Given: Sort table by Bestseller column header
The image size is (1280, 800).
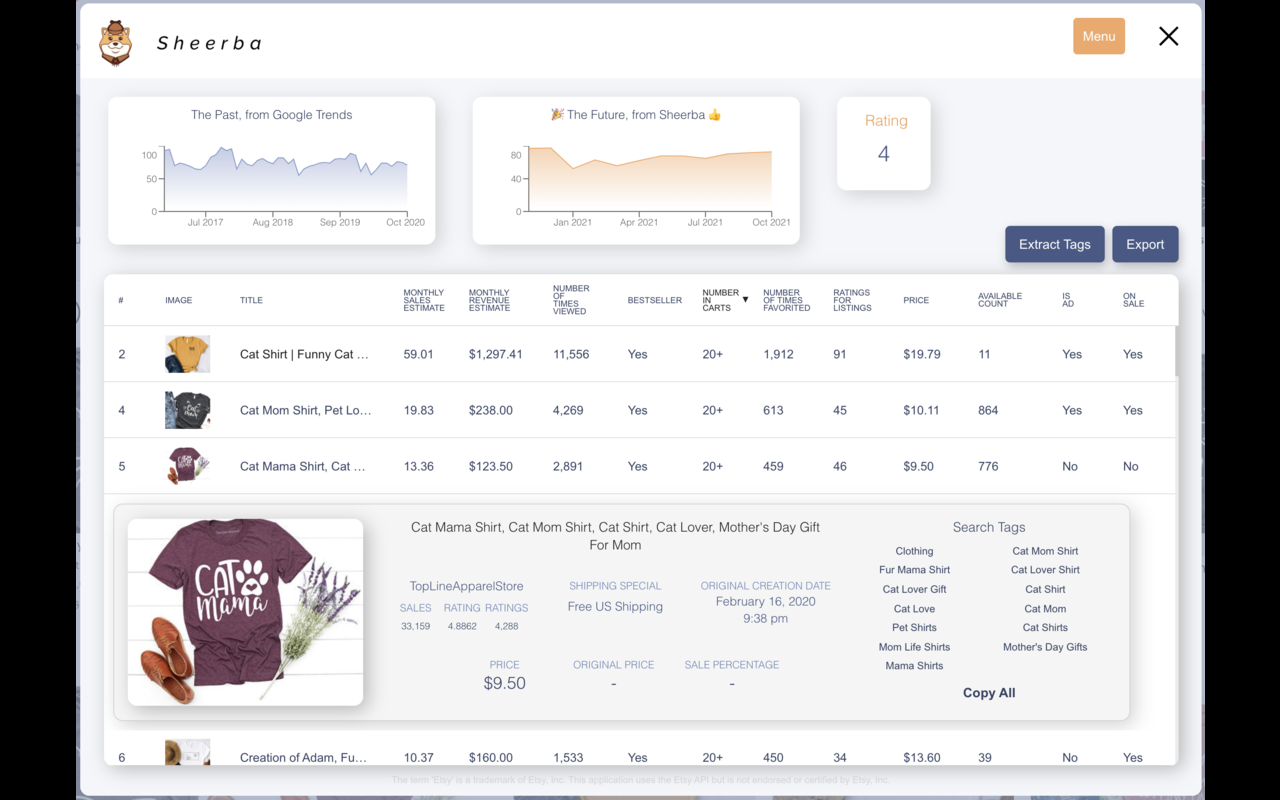Looking at the screenshot, I should click(655, 300).
